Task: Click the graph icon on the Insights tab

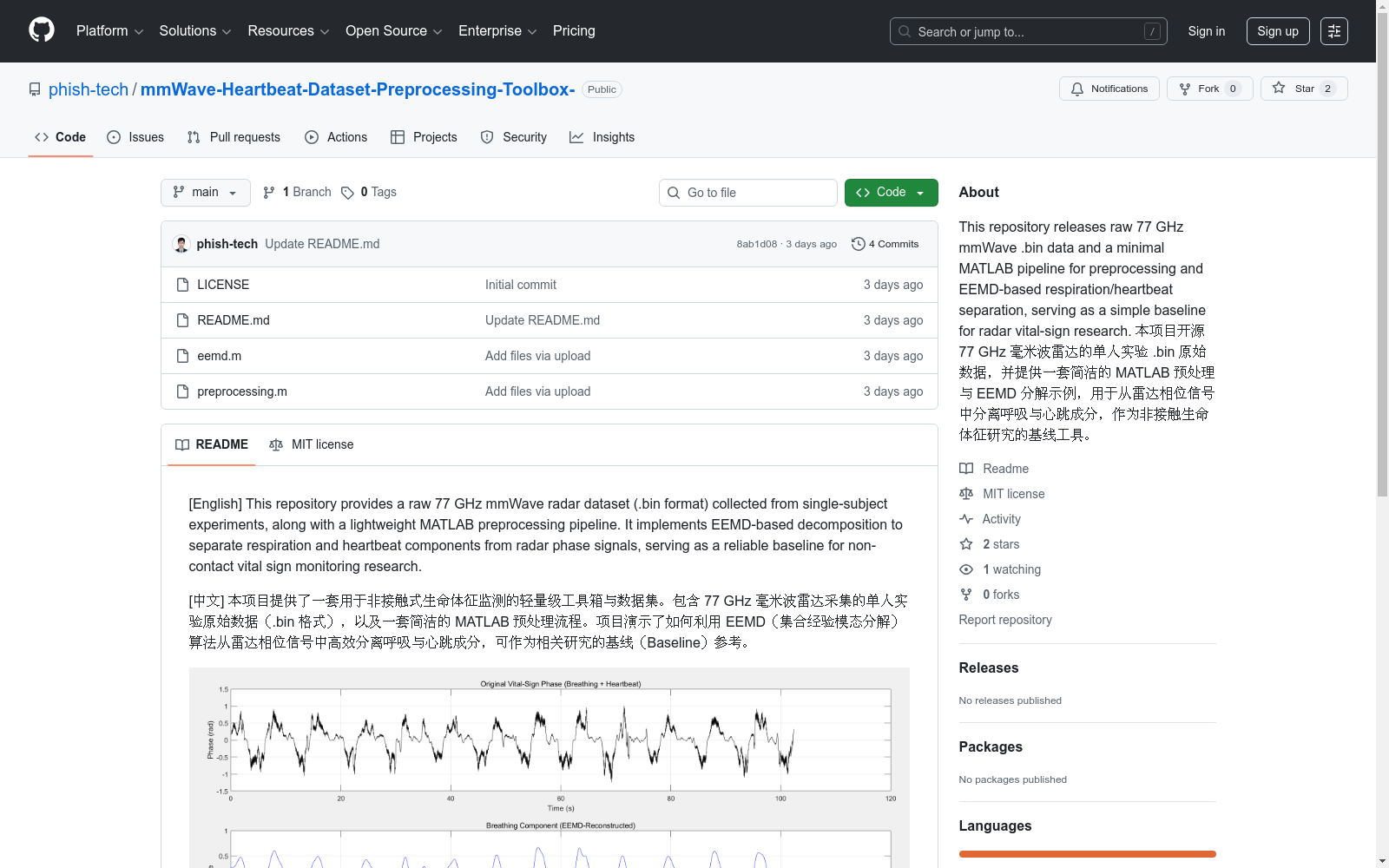Action: click(x=576, y=137)
